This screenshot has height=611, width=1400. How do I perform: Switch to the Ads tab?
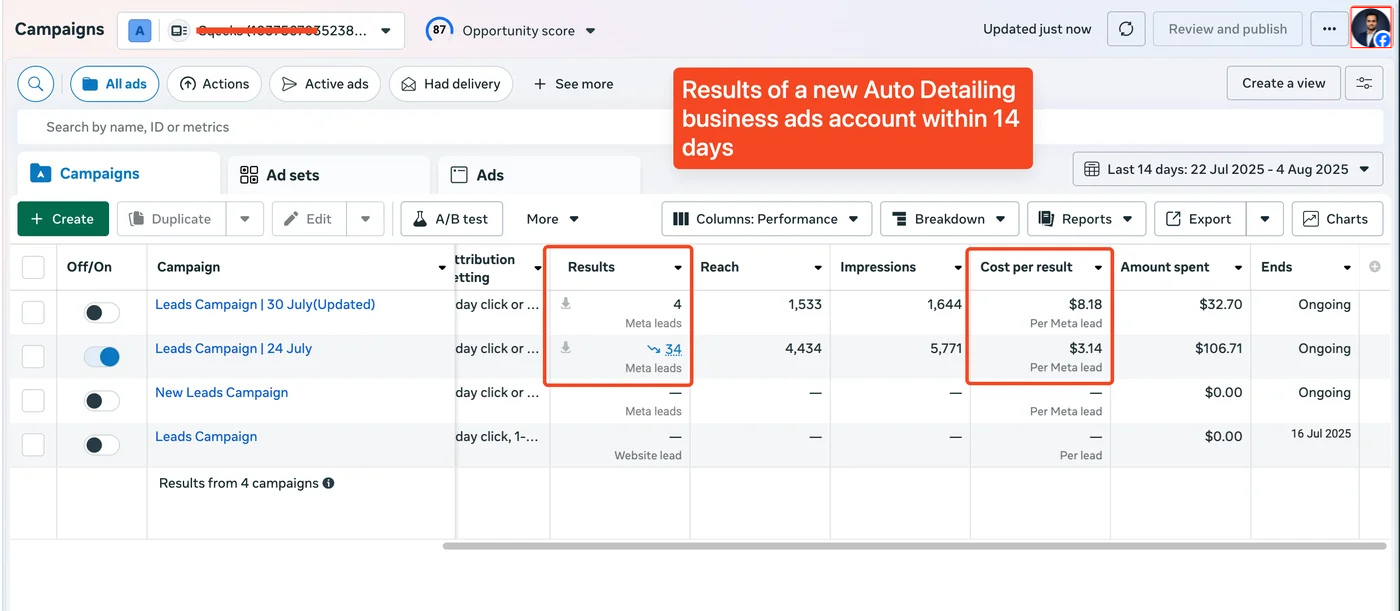pos(539,175)
